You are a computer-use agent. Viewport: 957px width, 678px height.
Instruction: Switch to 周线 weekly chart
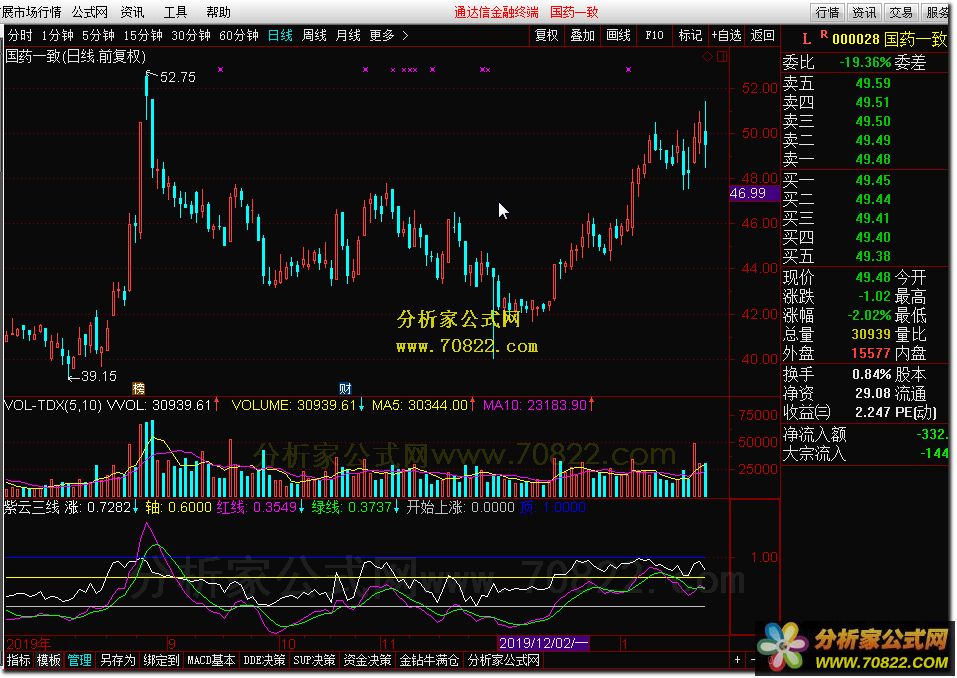[x=314, y=35]
